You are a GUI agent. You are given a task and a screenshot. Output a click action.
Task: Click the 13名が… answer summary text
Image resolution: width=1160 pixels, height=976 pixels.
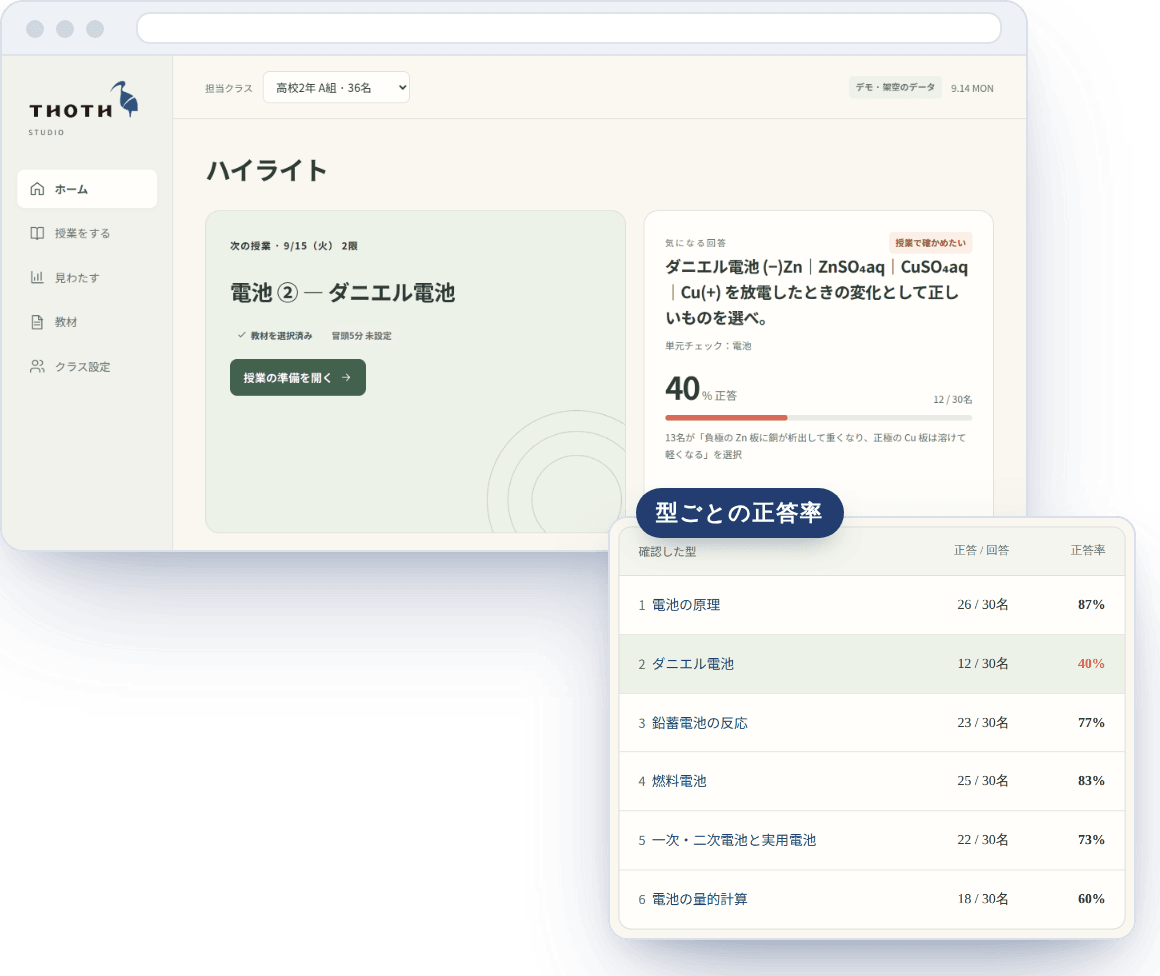click(815, 446)
